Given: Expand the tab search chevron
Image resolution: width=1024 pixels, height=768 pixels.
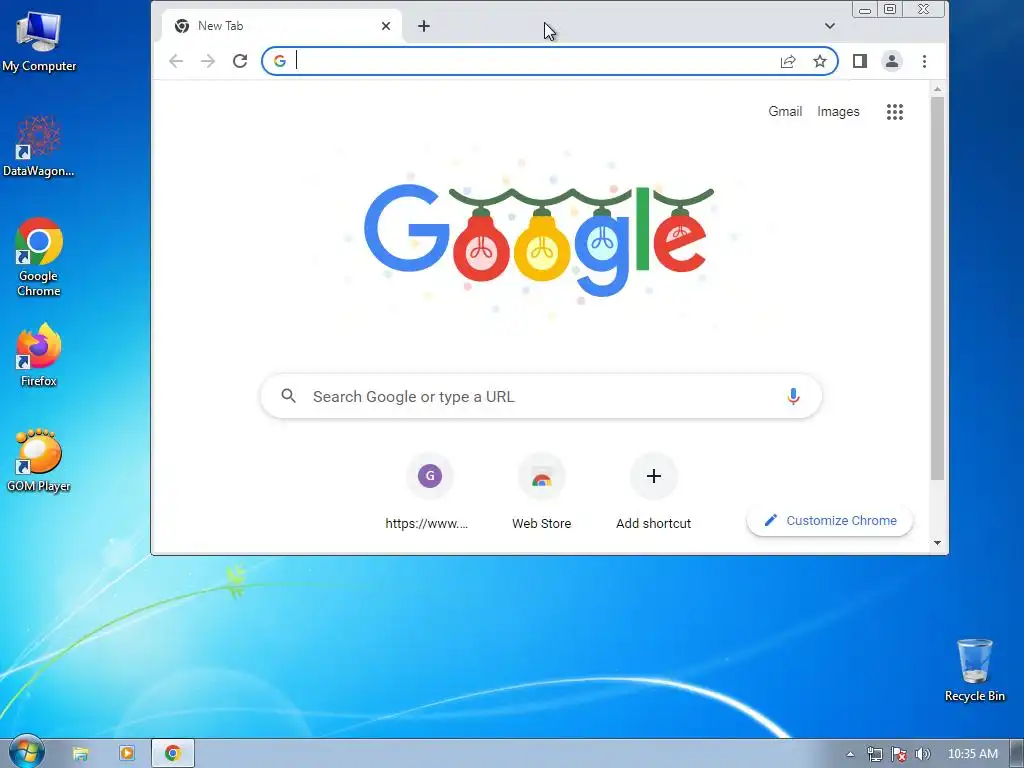Looking at the screenshot, I should click(x=829, y=26).
